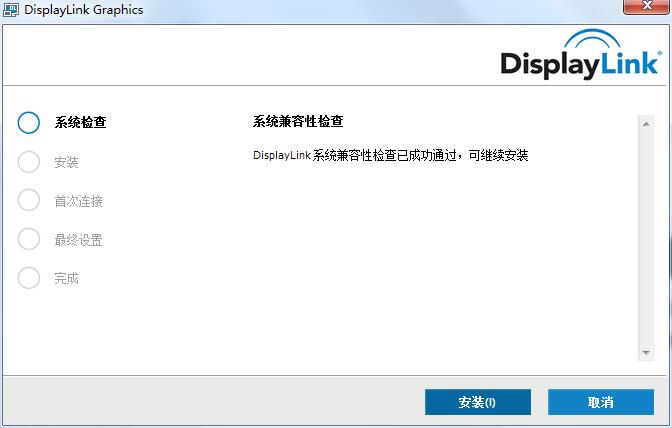The image size is (672, 428).
Task: Select the 完成 step label
Action: point(66,279)
